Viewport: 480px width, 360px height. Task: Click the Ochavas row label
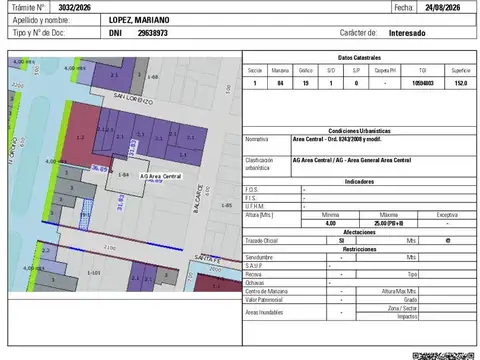(255, 283)
